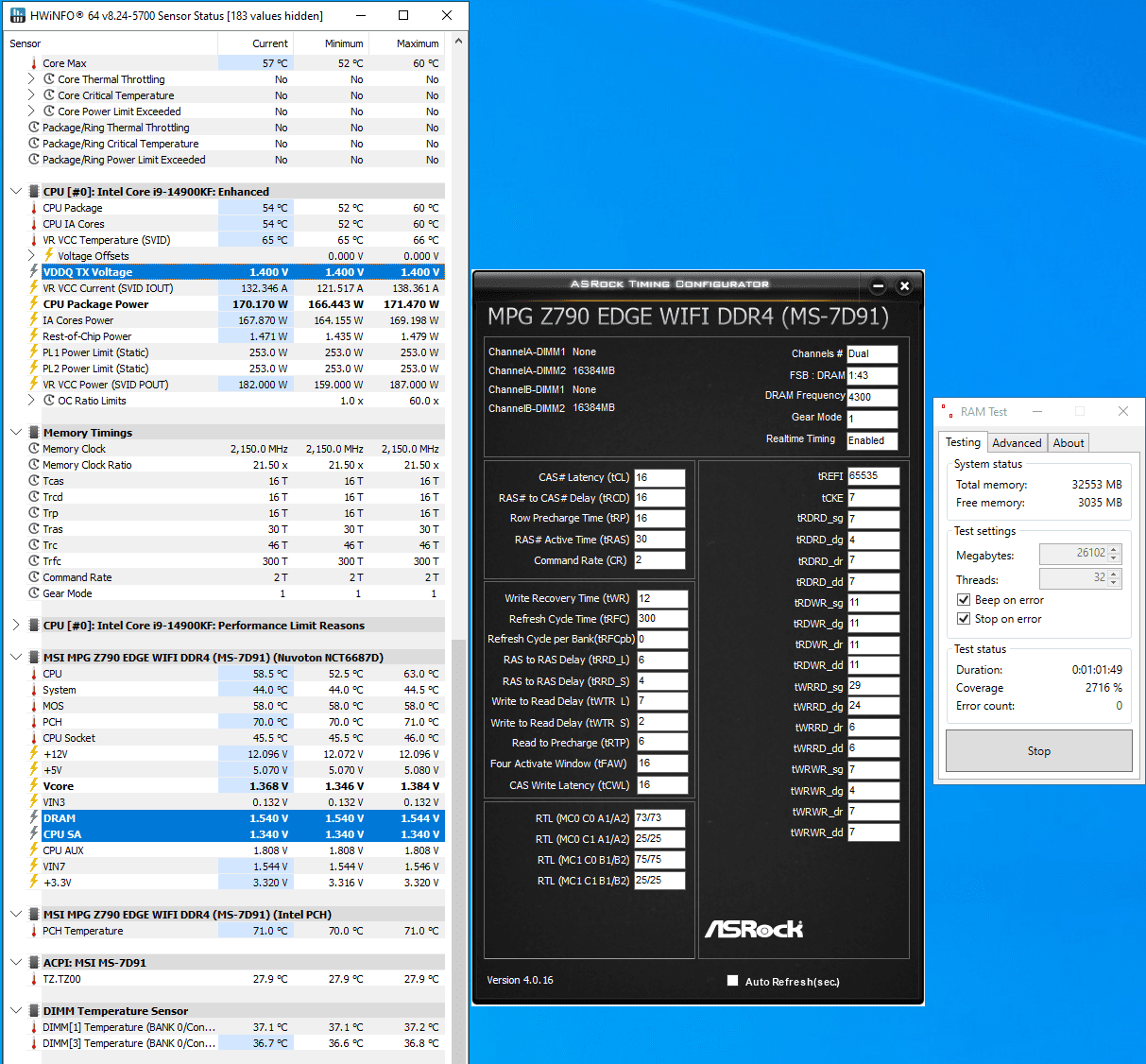Click the Current column header
1146x1064 pixels.
pyautogui.click(x=256, y=43)
